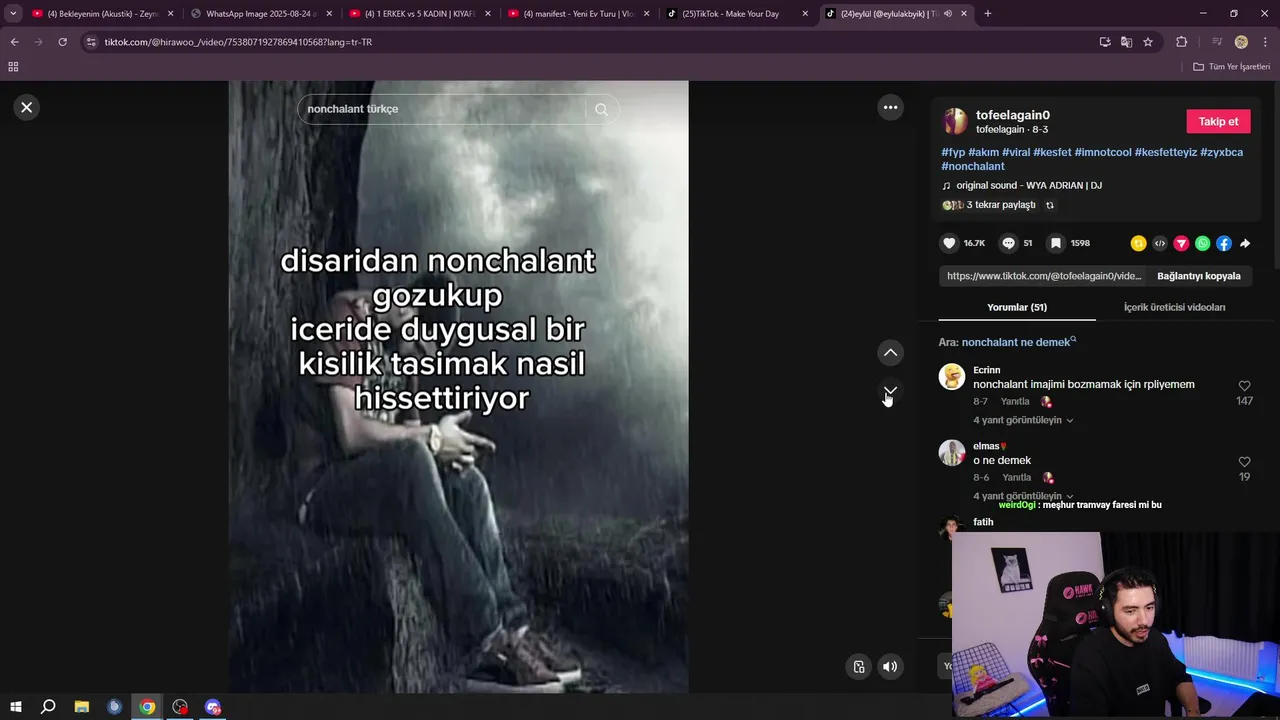Screen dimensions: 1280x720
Task: Click Bağlantıyı kopyala to copy link
Action: 1198,276
